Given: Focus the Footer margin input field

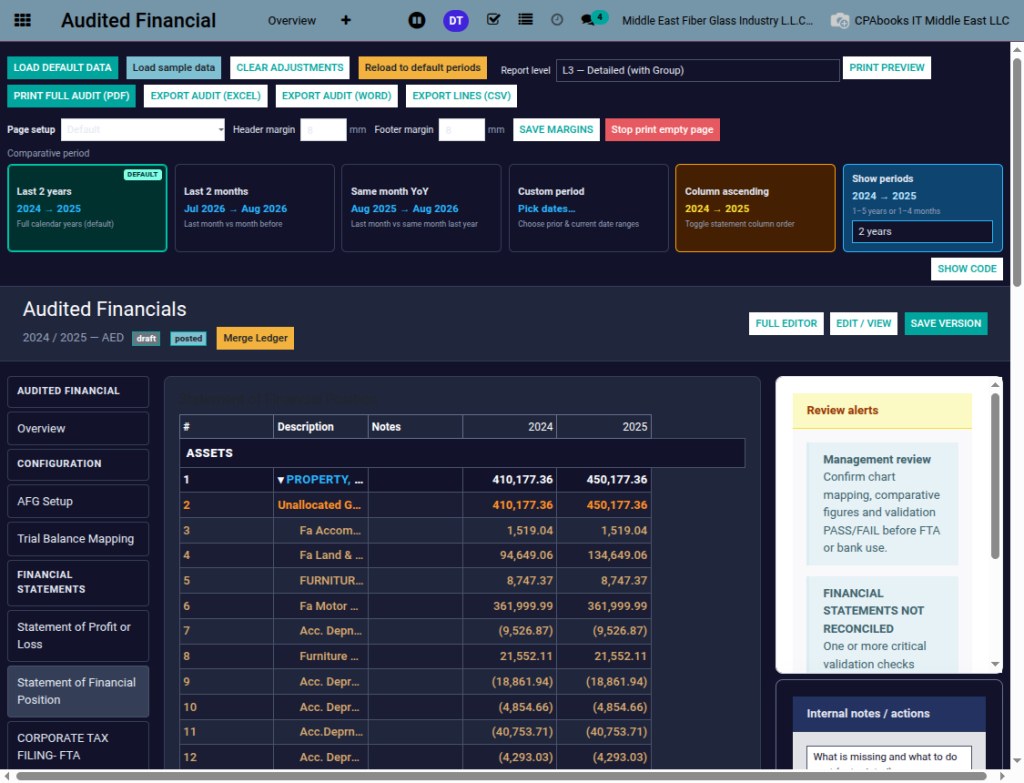Looking at the screenshot, I should (462, 129).
